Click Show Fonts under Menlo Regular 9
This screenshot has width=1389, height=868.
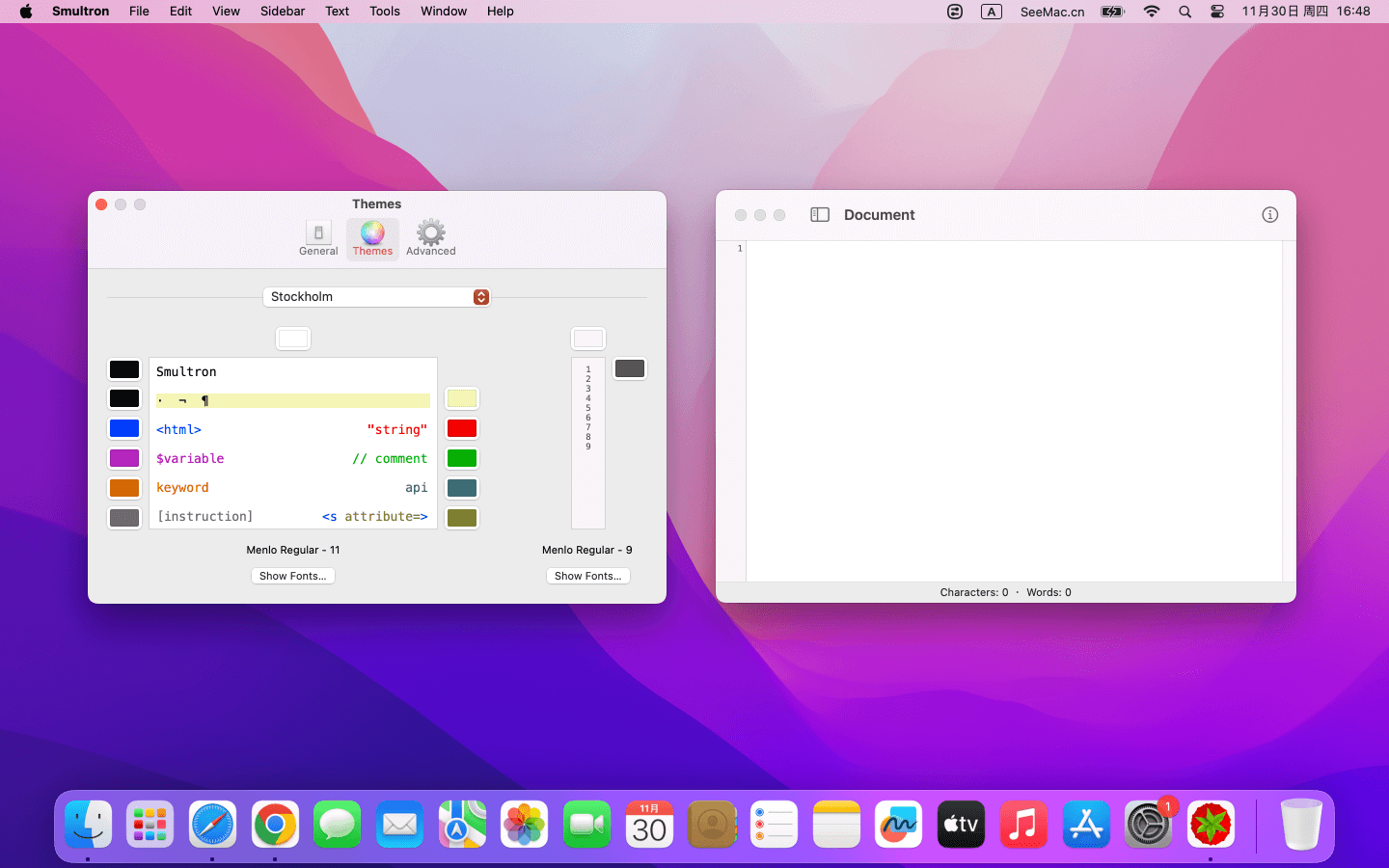click(x=588, y=576)
